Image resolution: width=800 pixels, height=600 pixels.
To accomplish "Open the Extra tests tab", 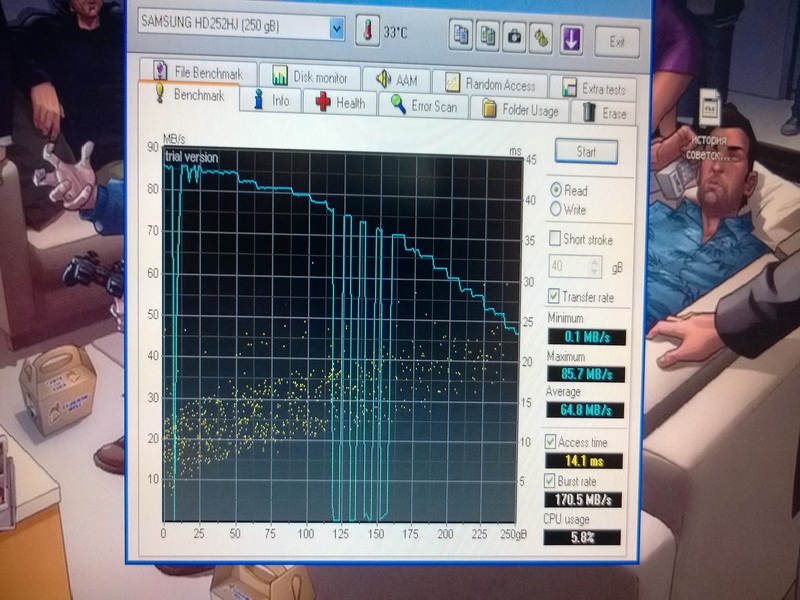I will coord(593,88).
